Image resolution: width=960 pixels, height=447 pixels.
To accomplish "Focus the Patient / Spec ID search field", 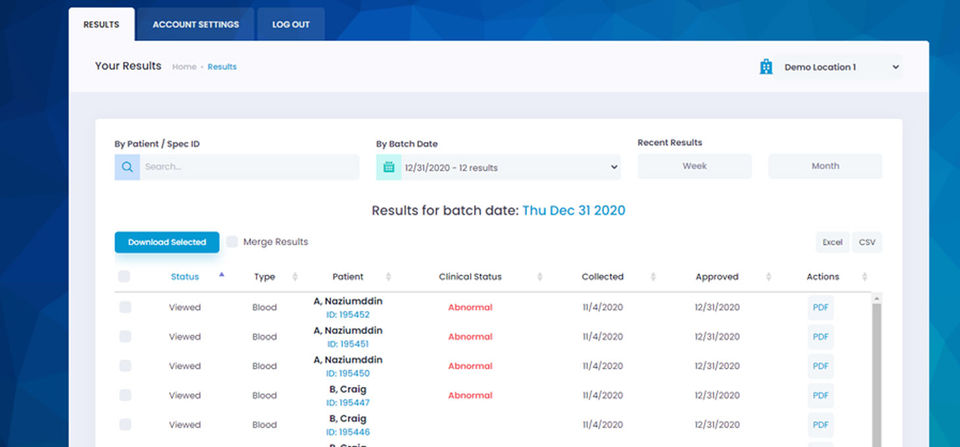I will tap(249, 167).
